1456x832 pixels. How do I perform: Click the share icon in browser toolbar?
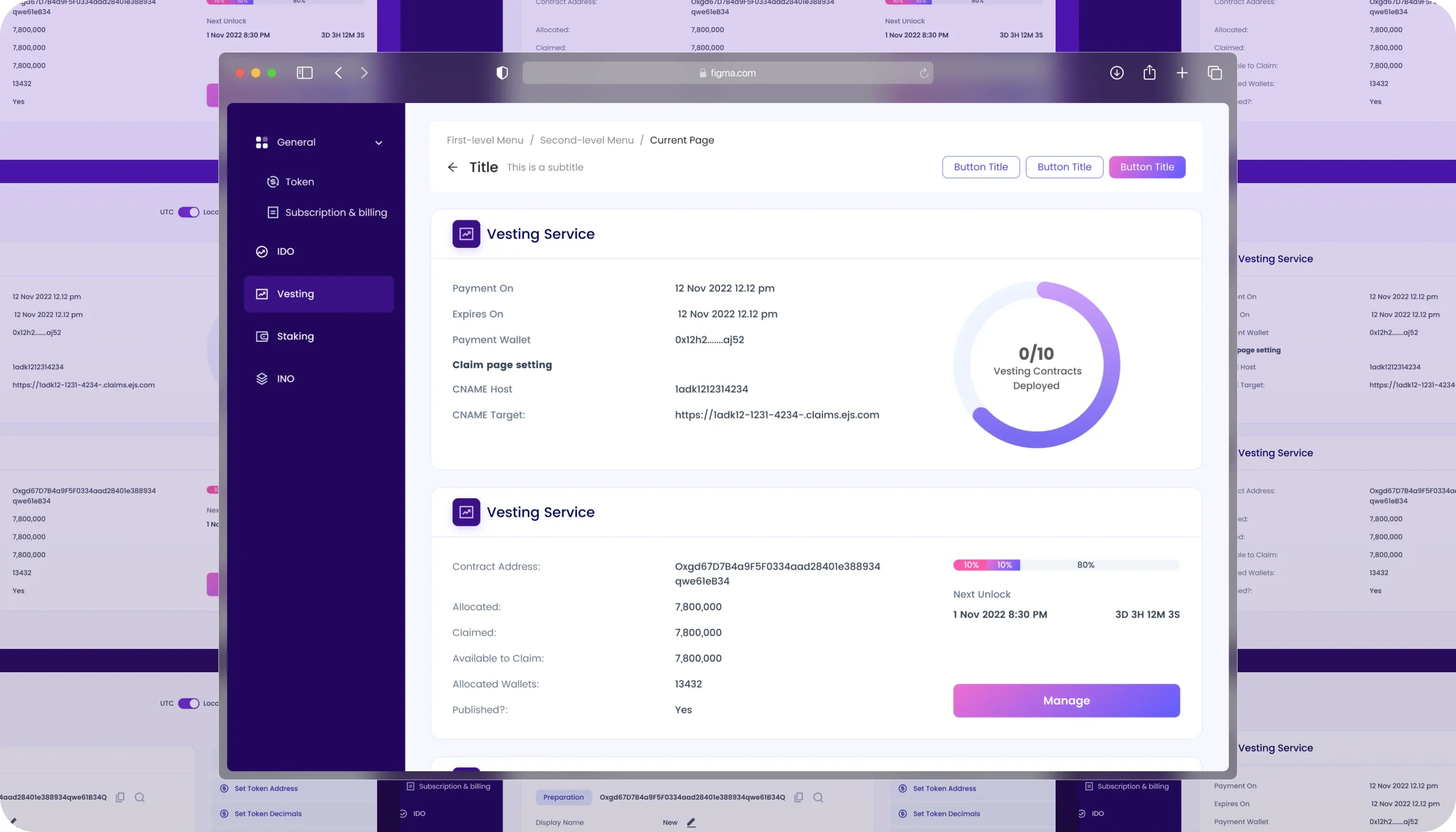(1149, 73)
